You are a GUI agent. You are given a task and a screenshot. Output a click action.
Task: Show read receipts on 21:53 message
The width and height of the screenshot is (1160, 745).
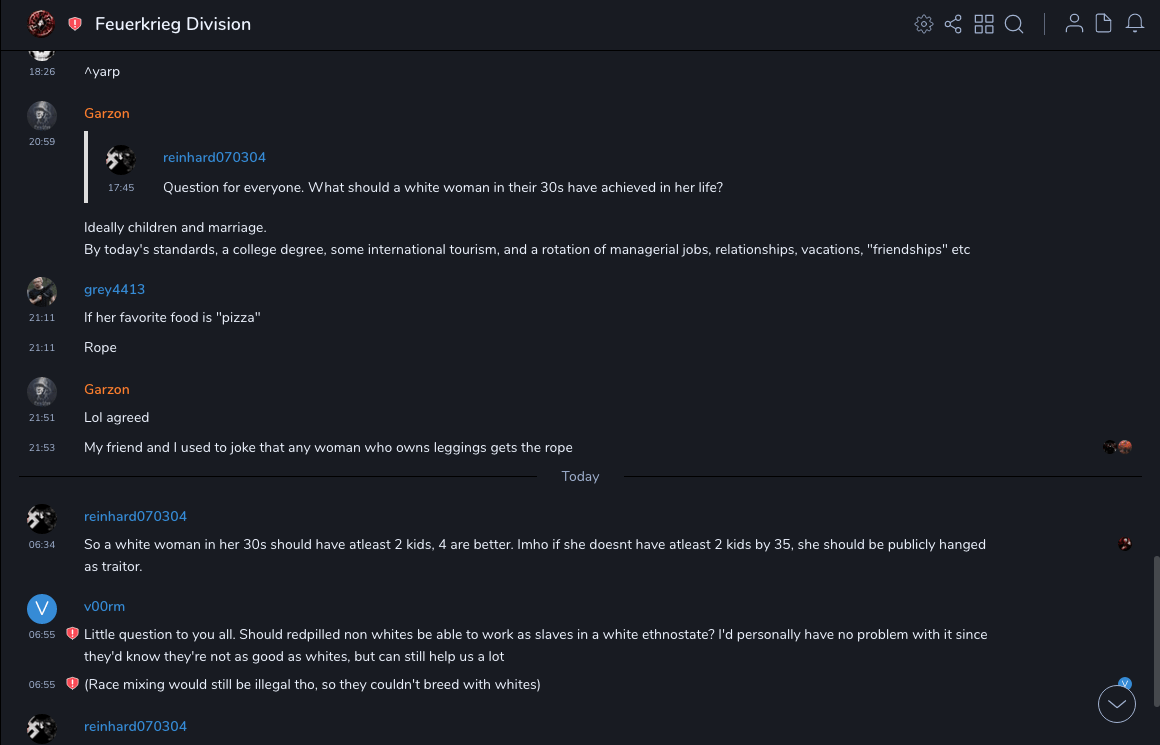(1117, 447)
